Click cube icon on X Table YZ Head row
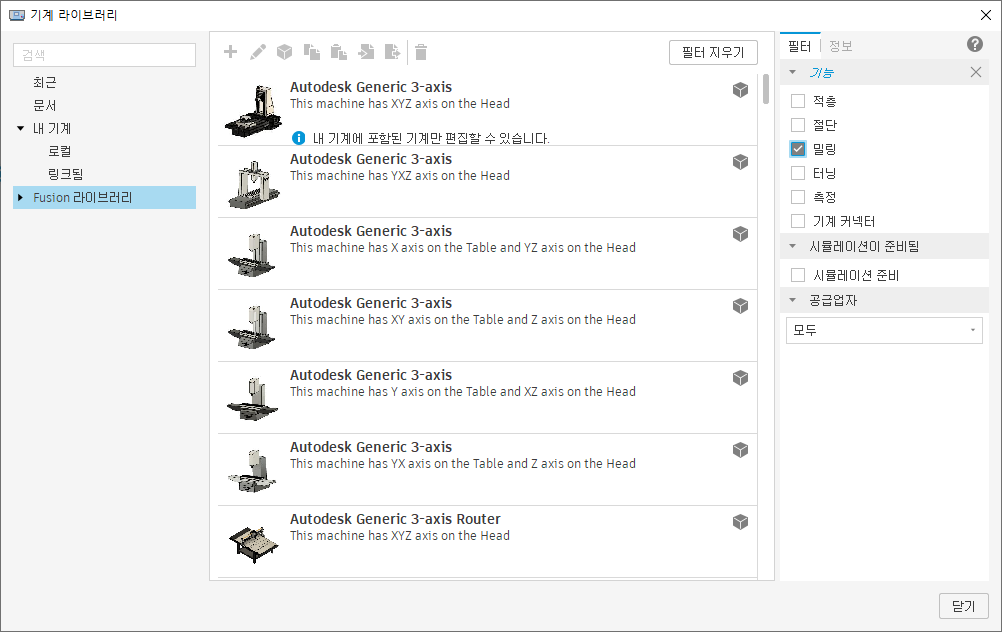This screenshot has width=1002, height=632. [740, 234]
